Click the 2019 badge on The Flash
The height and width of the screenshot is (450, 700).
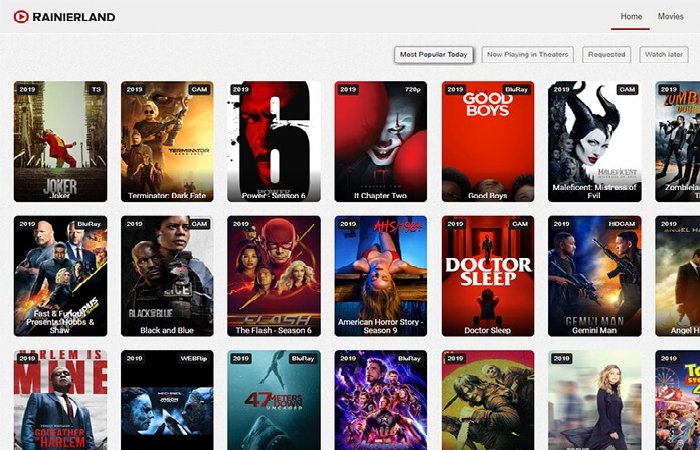click(241, 224)
